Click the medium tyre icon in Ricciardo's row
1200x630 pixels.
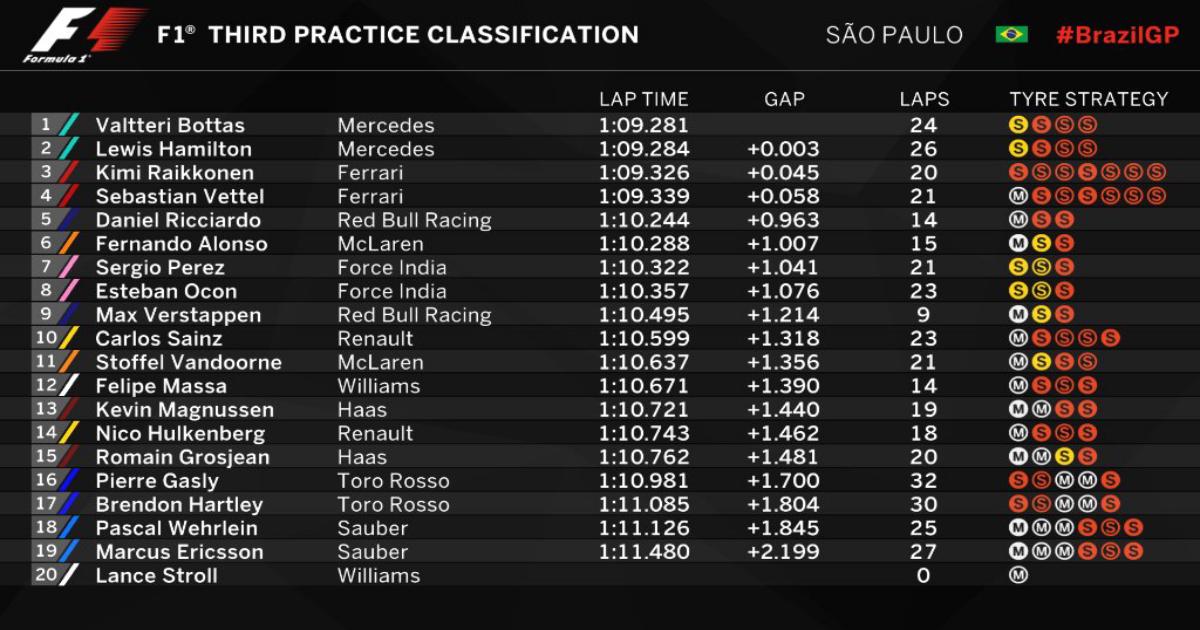(x=1019, y=220)
